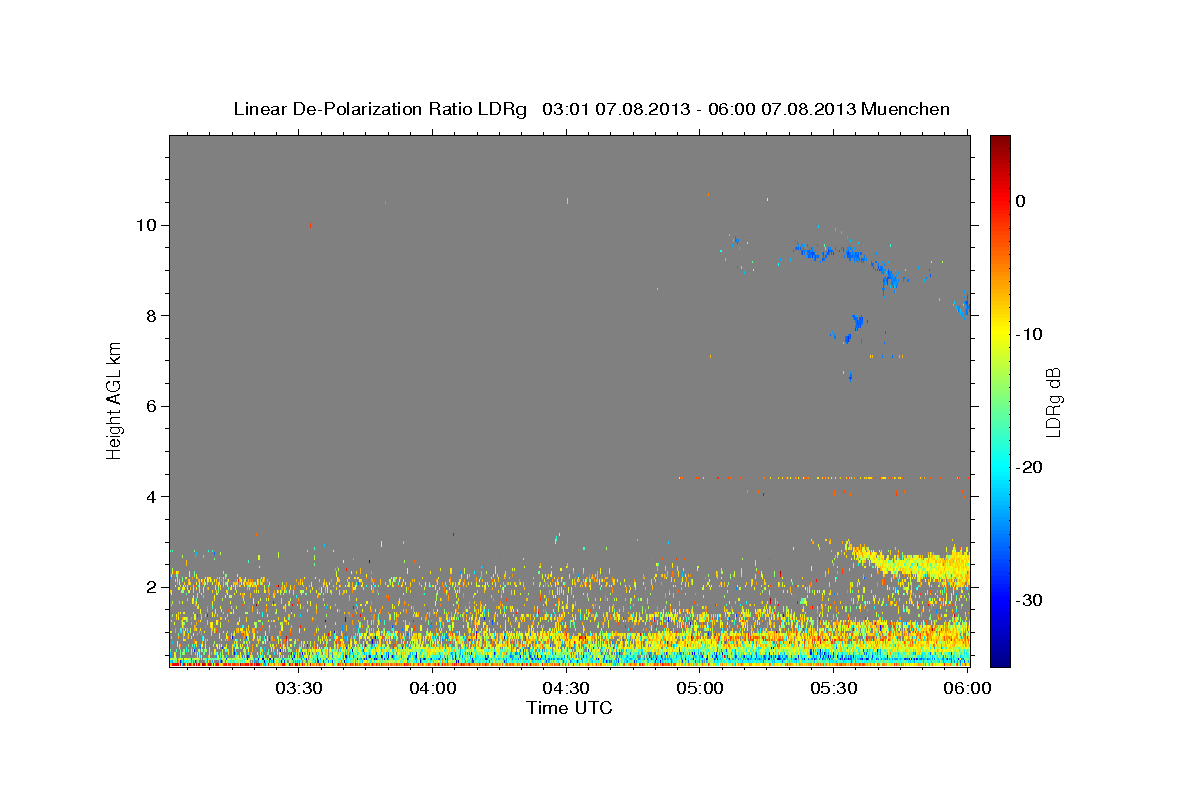This screenshot has width=1200, height=800.
Task: Click the height tick label 2
Action: [151, 587]
